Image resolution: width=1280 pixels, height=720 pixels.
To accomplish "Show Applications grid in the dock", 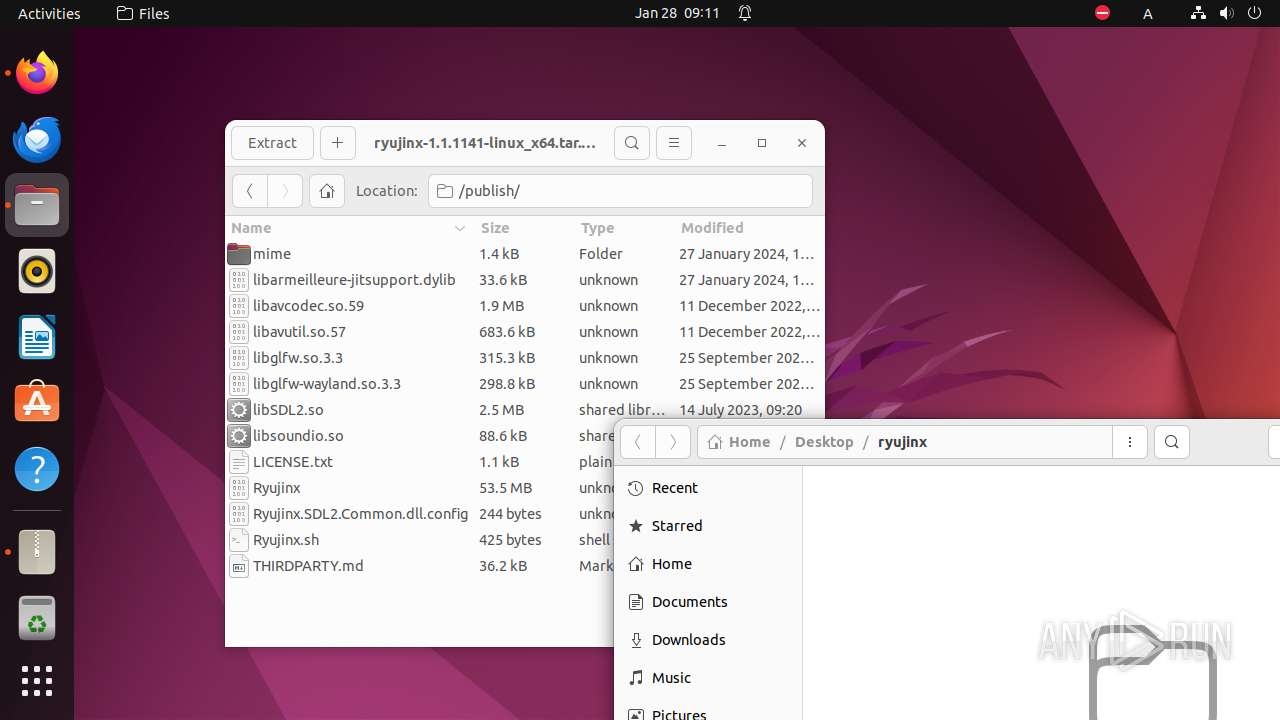I will pyautogui.click(x=37, y=681).
